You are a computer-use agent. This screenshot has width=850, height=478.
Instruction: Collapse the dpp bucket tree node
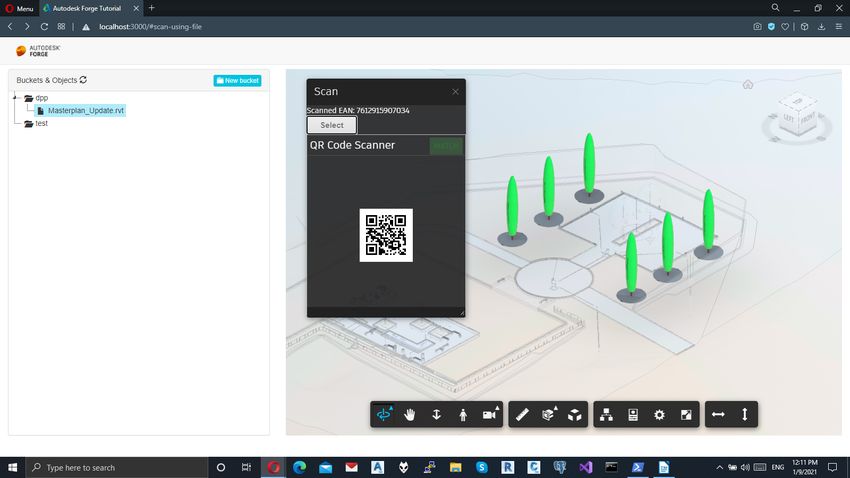(x=16, y=98)
